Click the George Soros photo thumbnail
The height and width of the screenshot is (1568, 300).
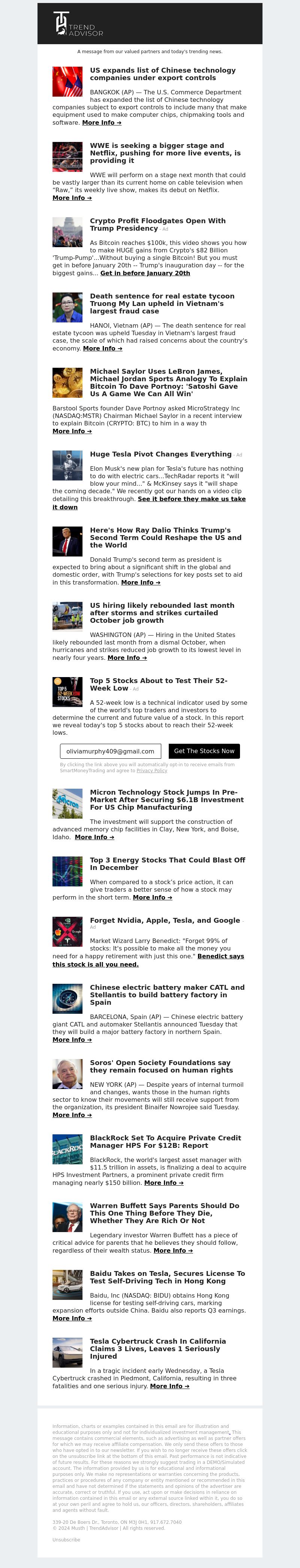(67, 1074)
